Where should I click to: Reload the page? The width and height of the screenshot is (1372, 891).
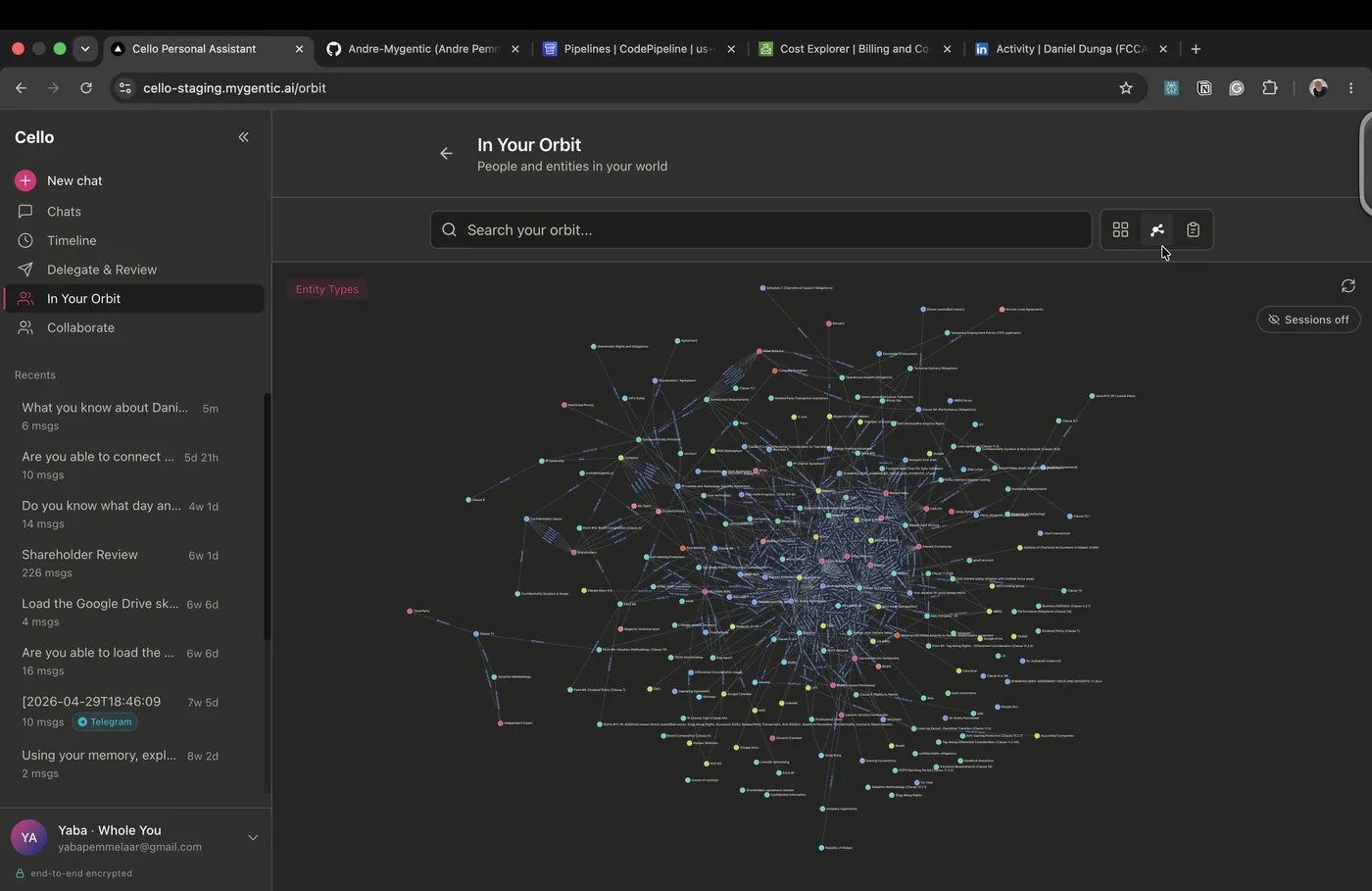coord(86,88)
